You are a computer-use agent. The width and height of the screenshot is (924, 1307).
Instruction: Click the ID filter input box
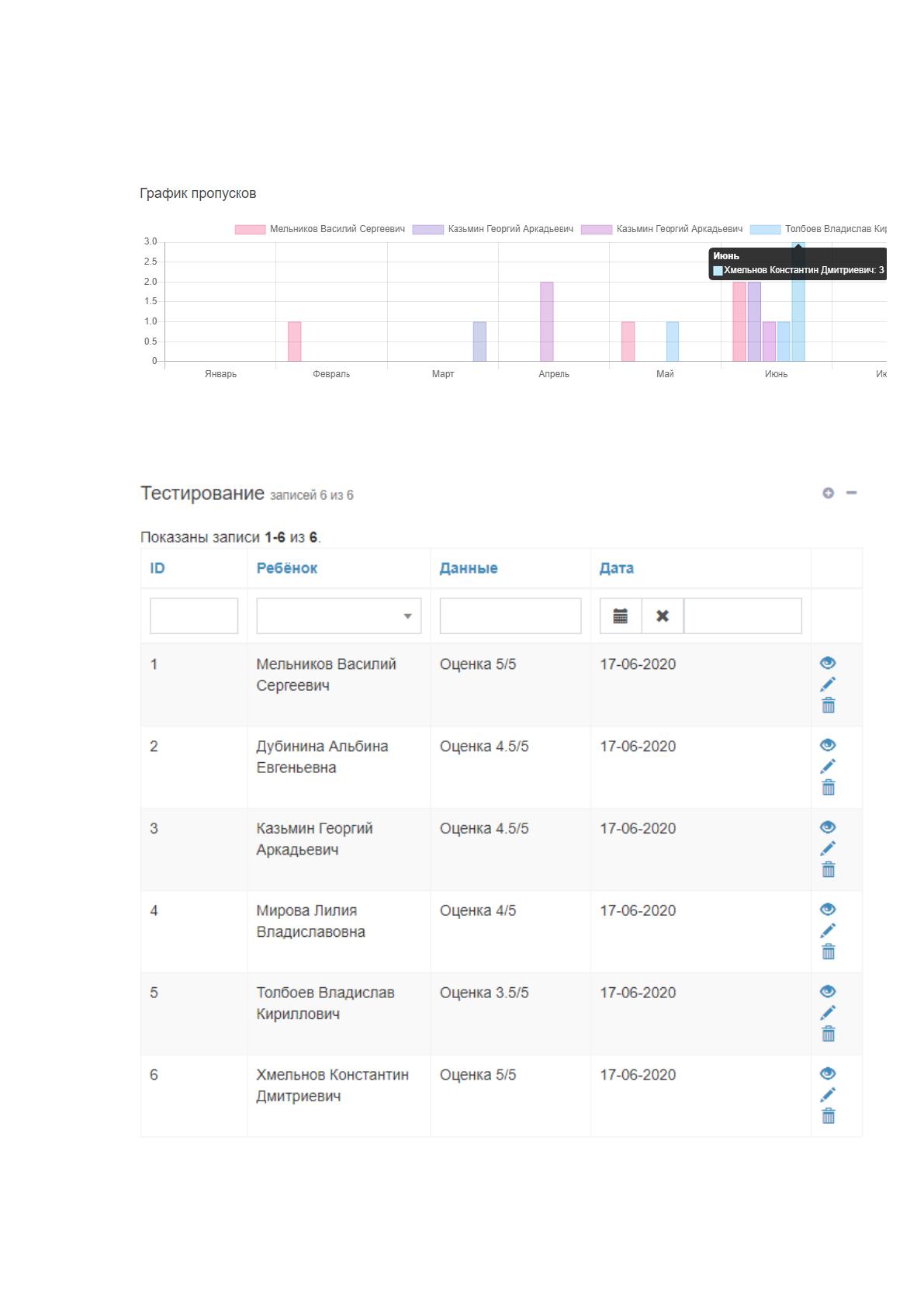[194, 615]
